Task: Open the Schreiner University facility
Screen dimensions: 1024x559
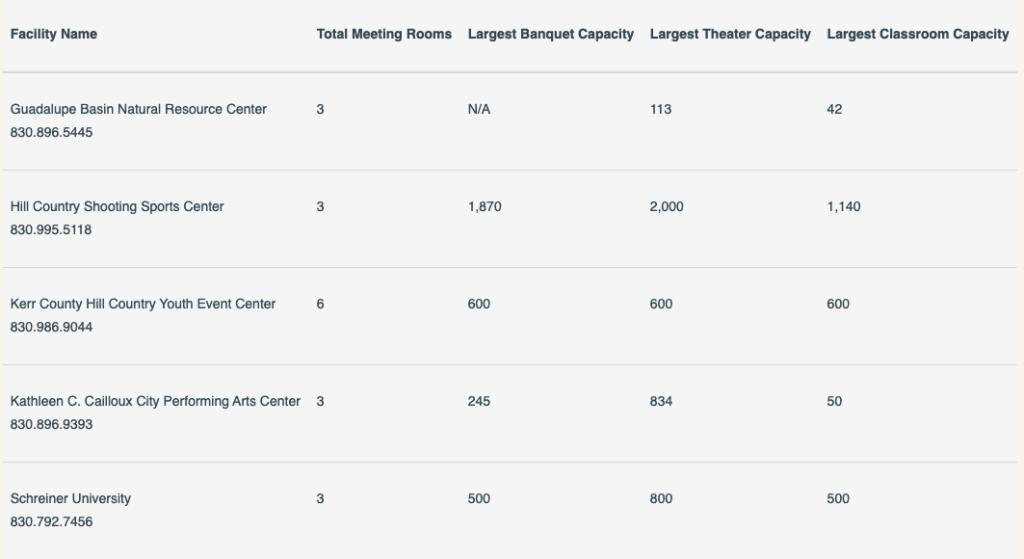Action: pos(70,498)
